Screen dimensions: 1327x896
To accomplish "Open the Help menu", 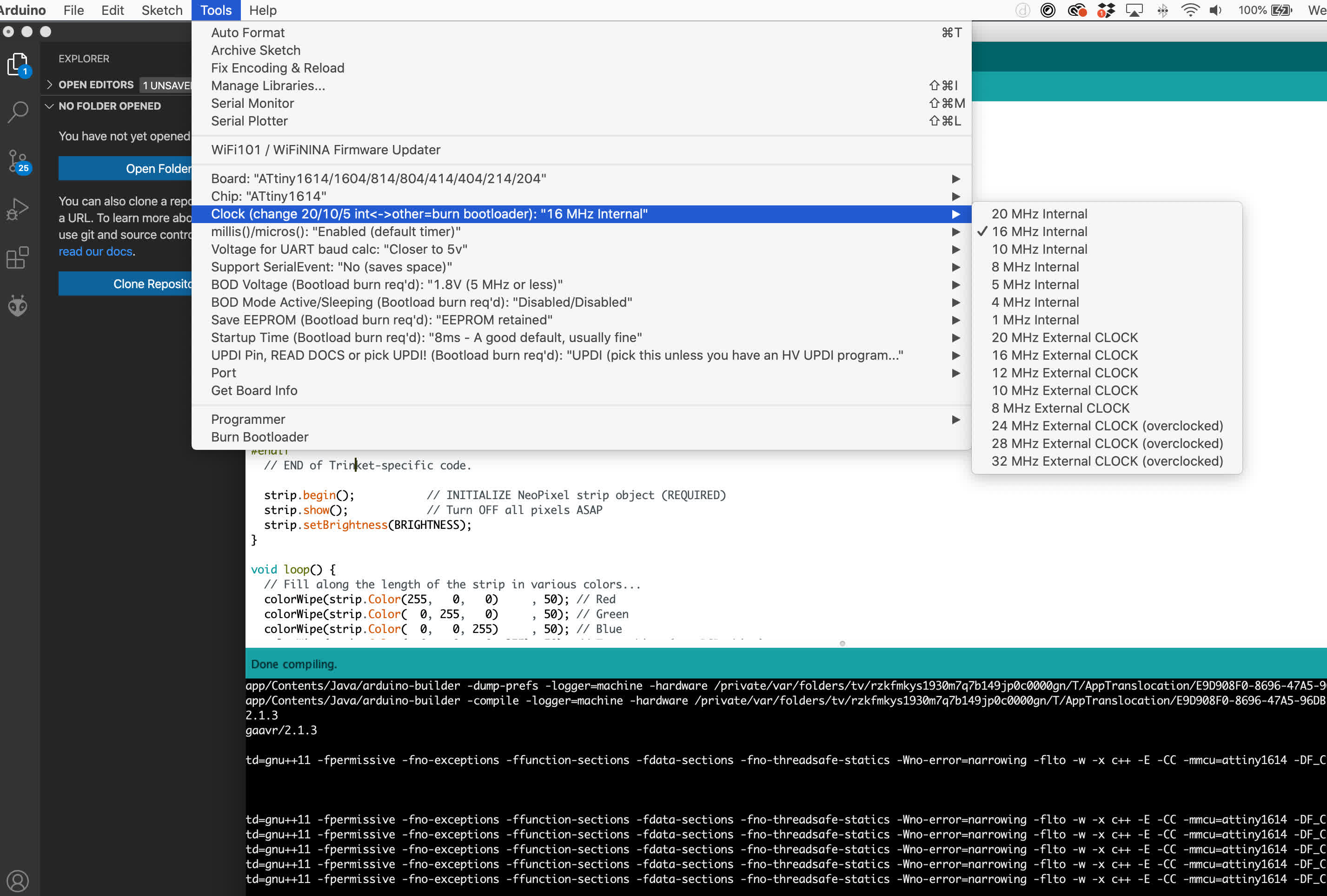I will click(263, 10).
